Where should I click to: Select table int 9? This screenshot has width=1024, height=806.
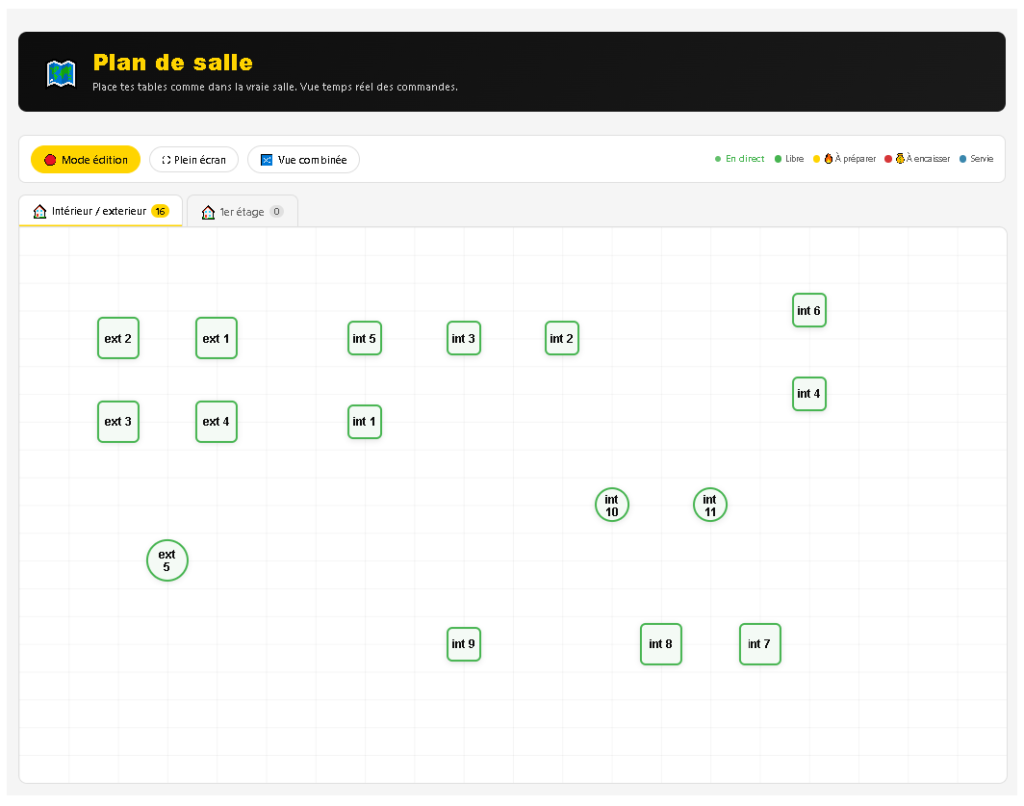(x=464, y=644)
